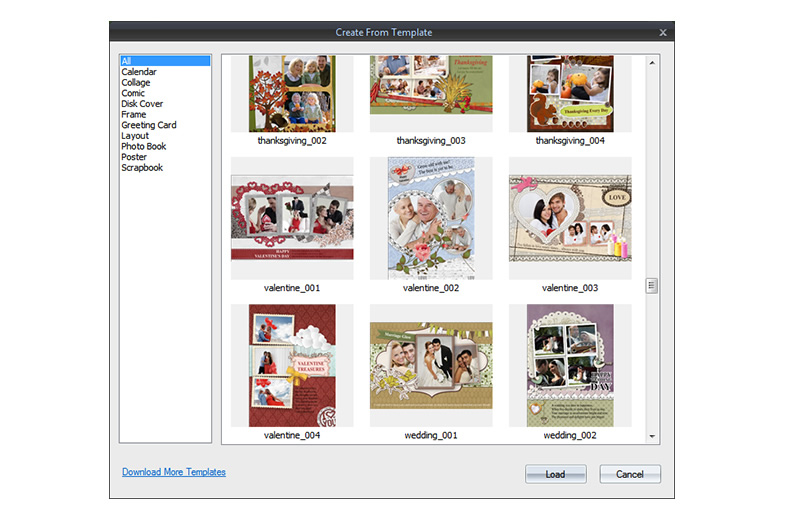Click the Load button
This screenshot has width=785, height=520.
coord(556,474)
